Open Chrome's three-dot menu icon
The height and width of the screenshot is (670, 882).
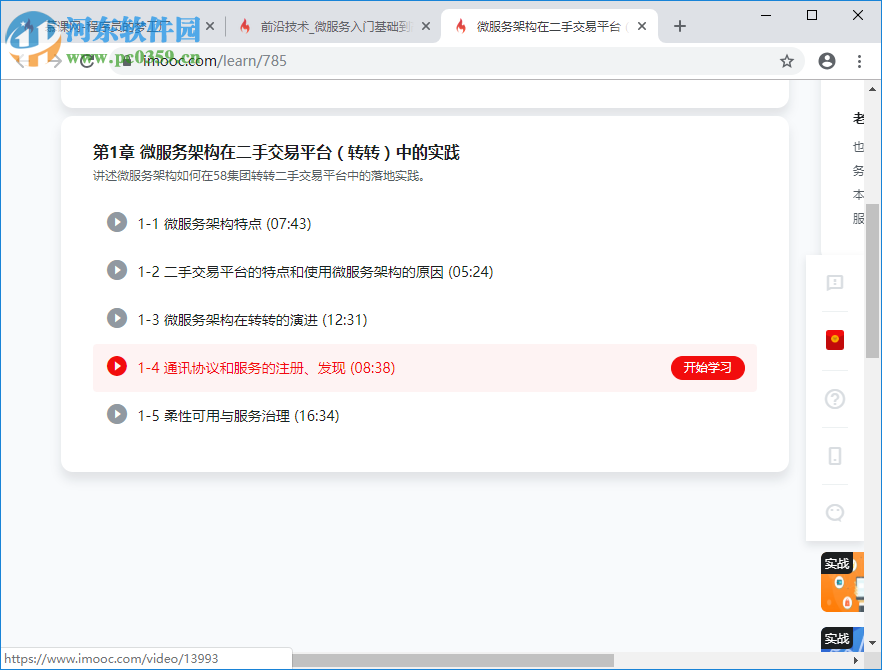click(859, 61)
